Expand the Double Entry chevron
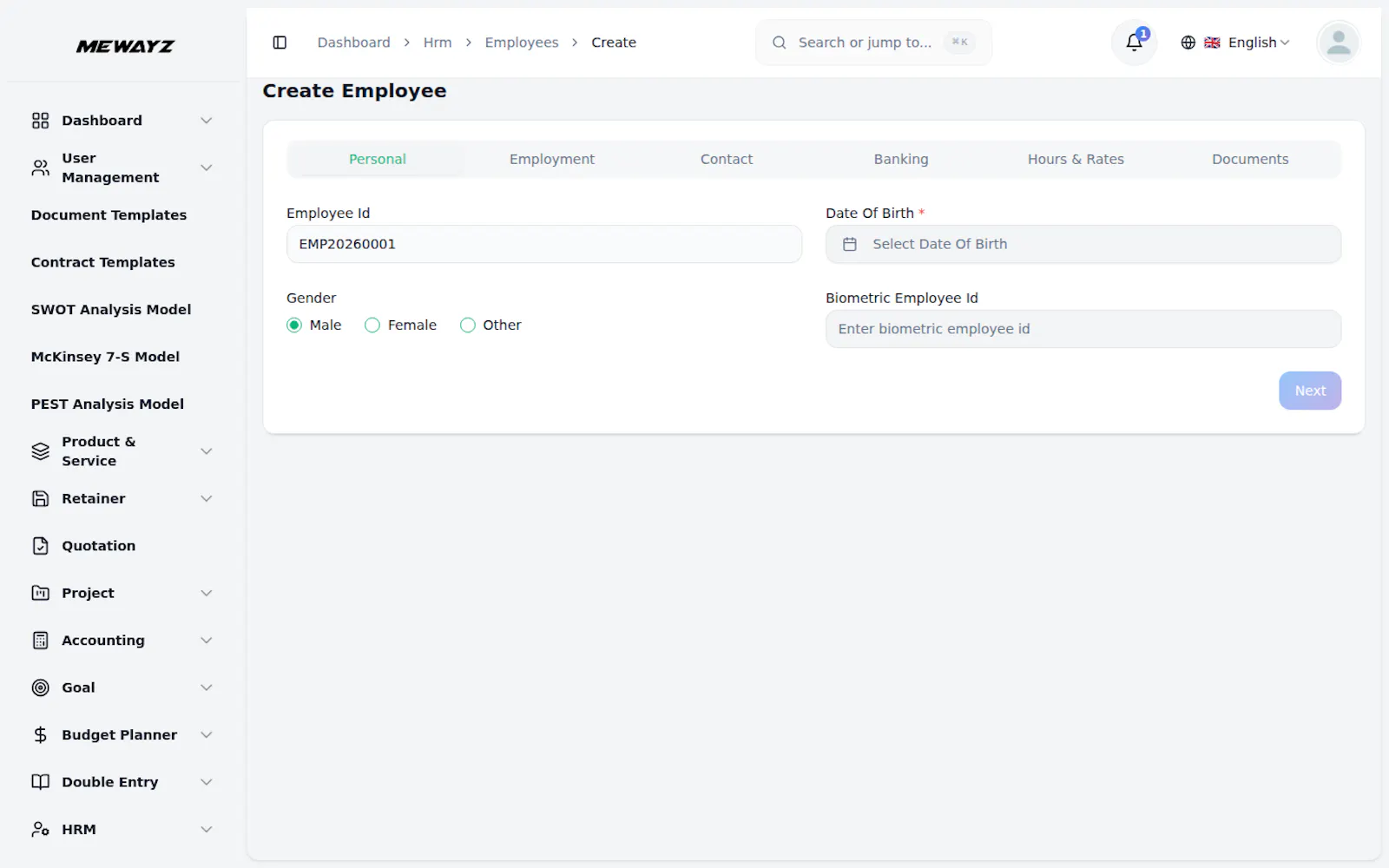 tap(207, 782)
